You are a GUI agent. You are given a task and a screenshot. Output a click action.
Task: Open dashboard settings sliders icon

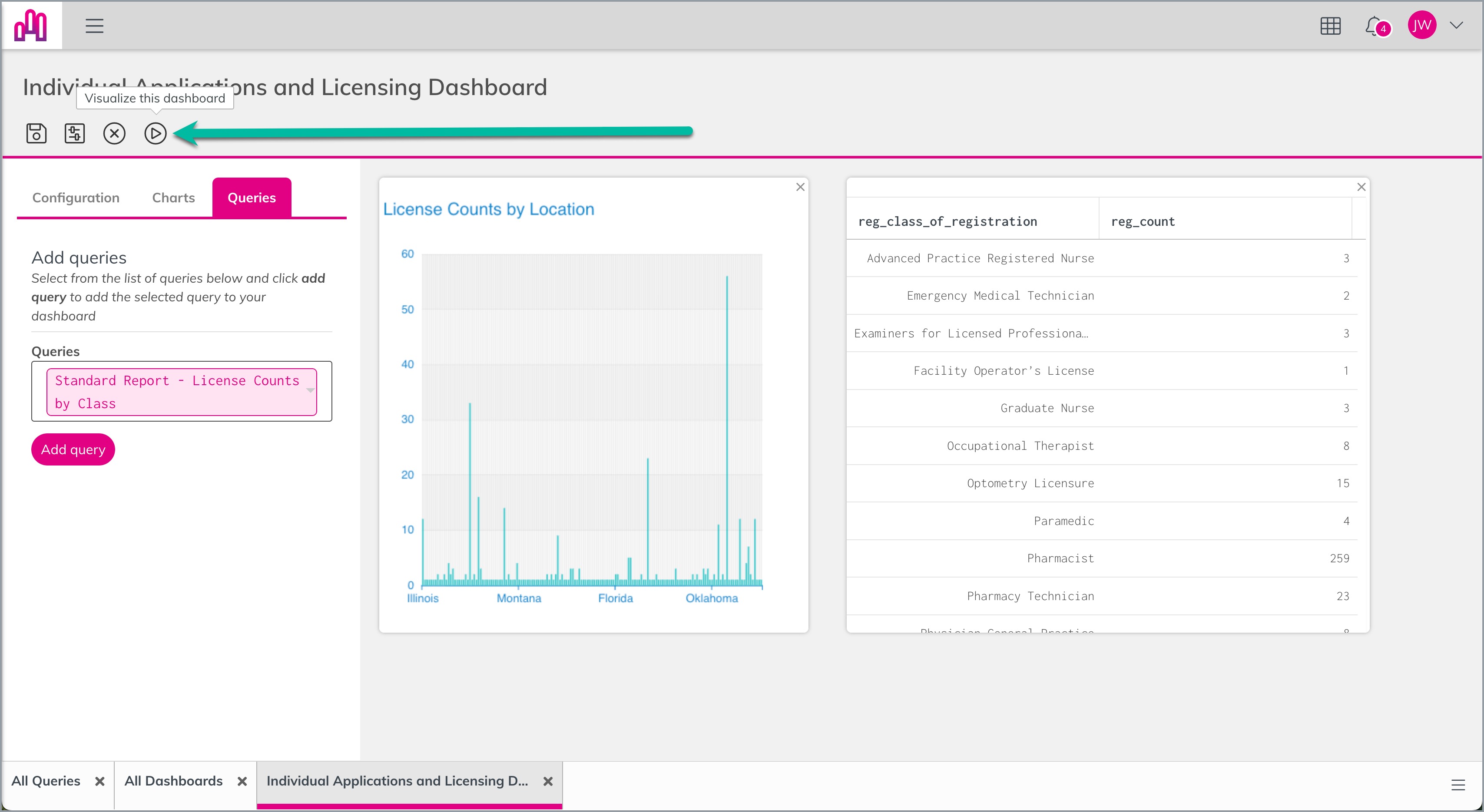pos(75,133)
